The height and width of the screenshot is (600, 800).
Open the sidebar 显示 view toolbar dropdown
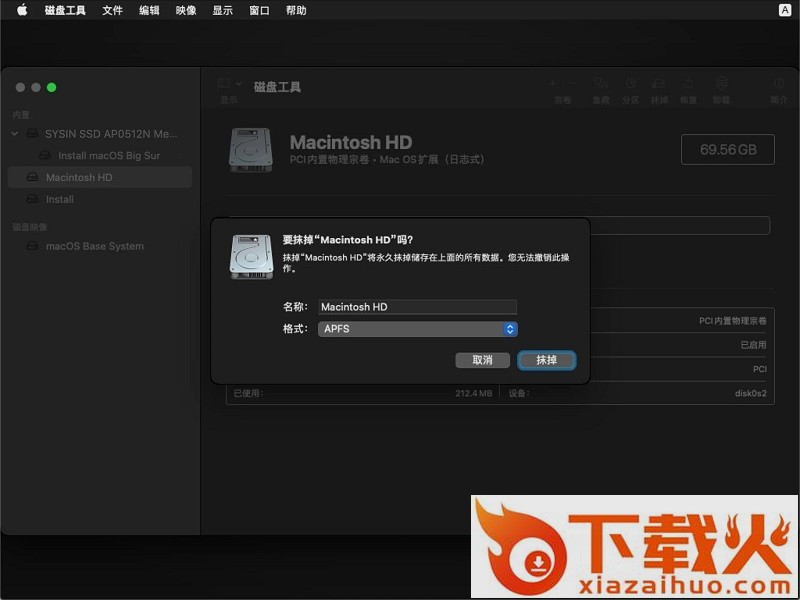[x=229, y=84]
